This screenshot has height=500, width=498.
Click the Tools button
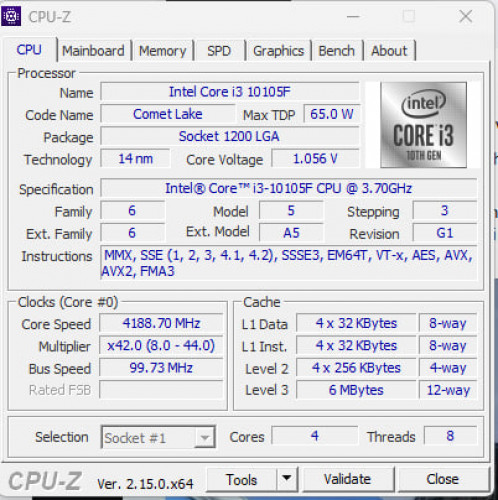(x=242, y=479)
